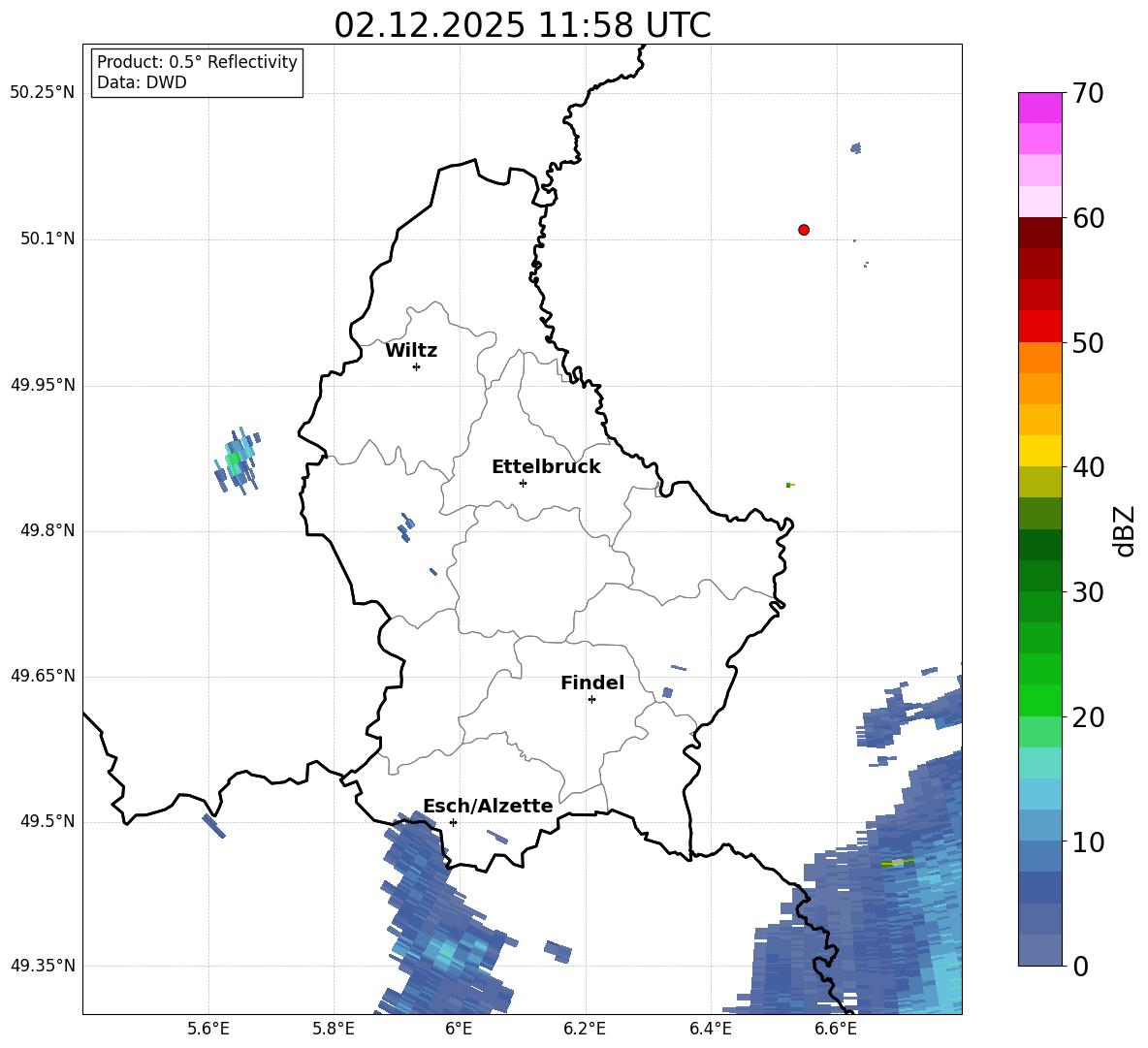The image size is (1148, 1048).
Task: Click the yellow colorbar segment at 40
Action: pos(1039,451)
